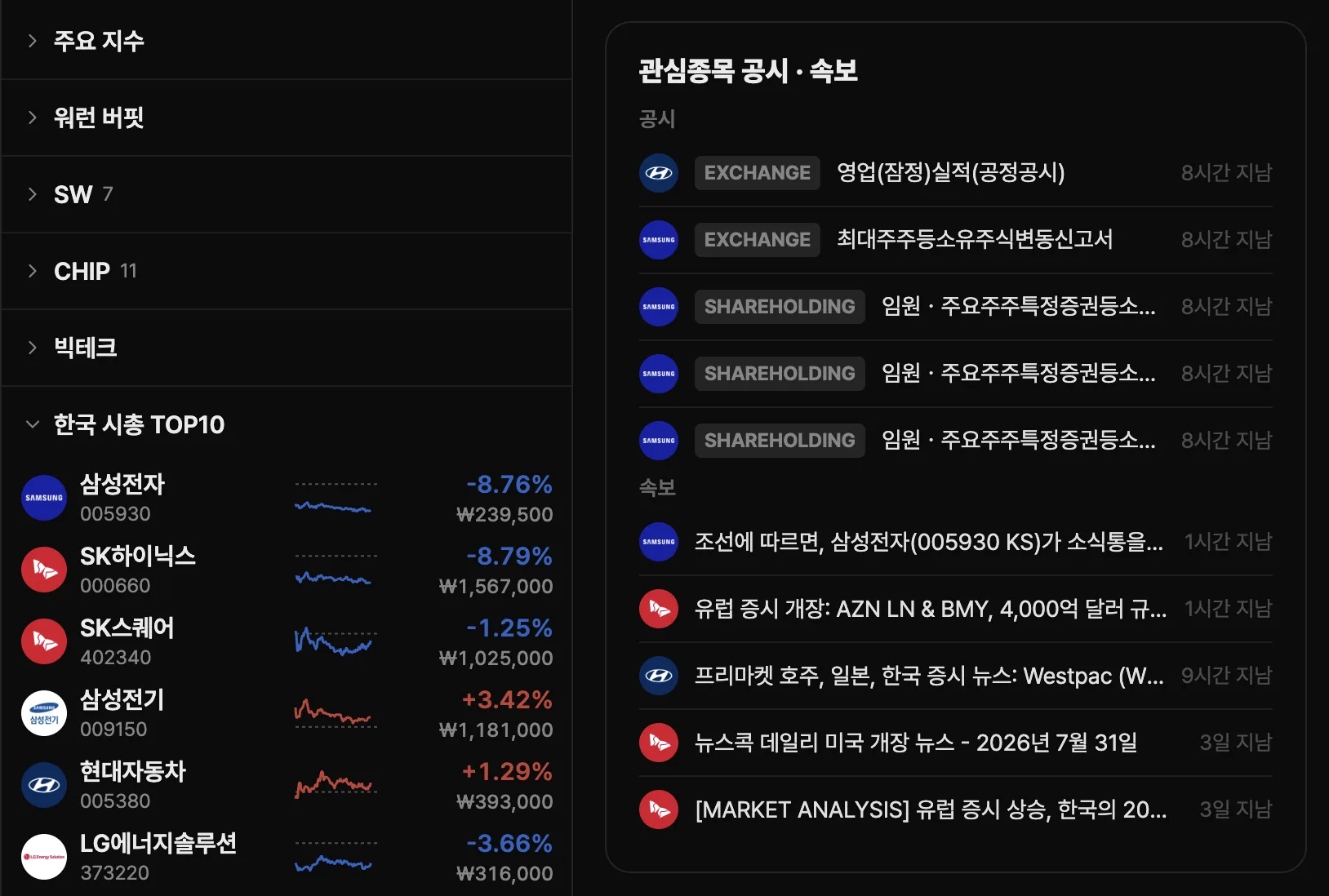Click EXCHANGE tag on 영업(잠정)실적 row

(x=758, y=173)
